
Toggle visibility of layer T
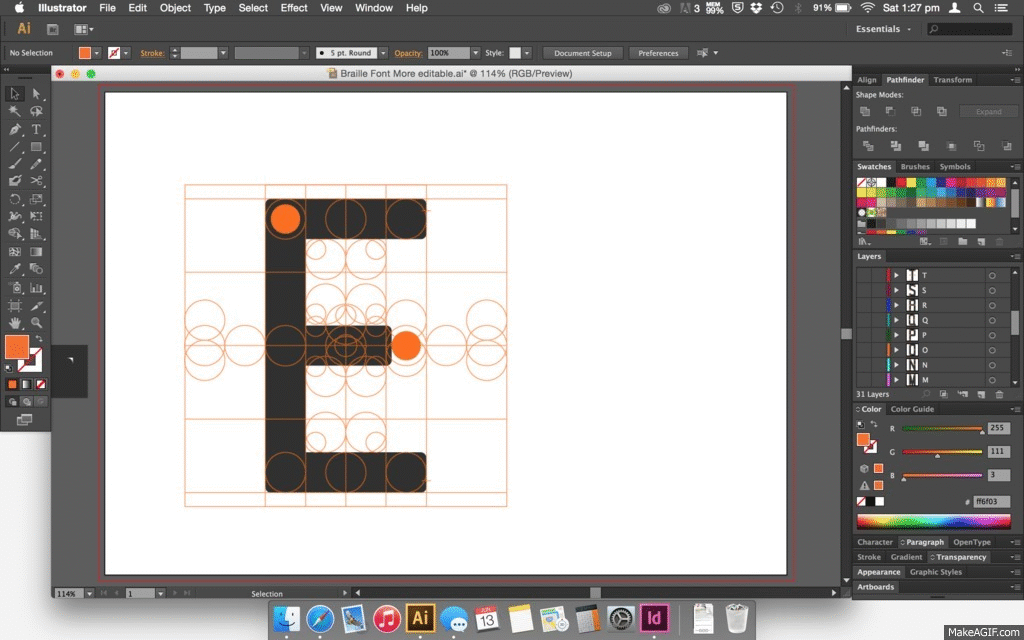click(863, 275)
